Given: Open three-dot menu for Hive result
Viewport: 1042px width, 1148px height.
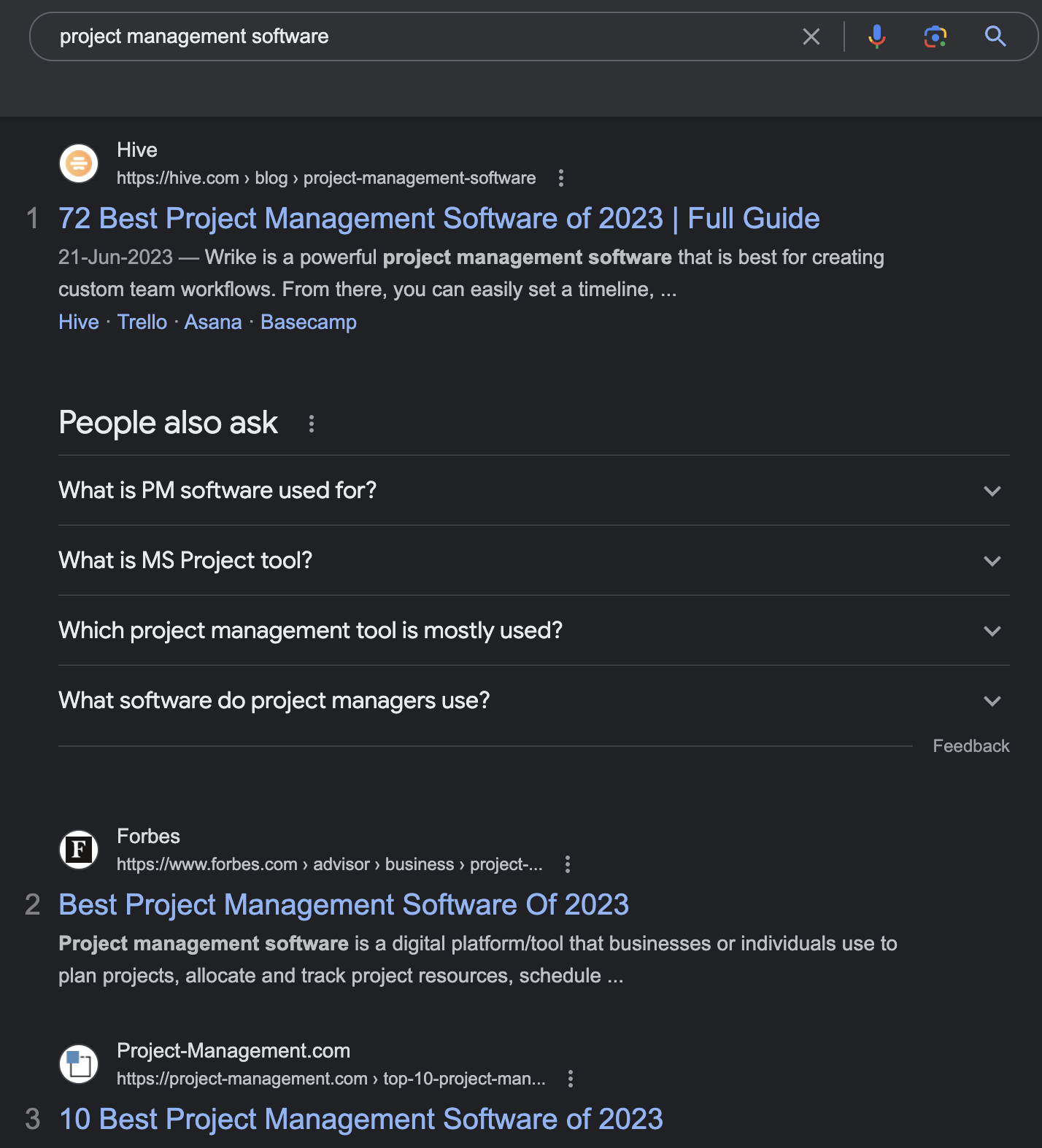Looking at the screenshot, I should point(560,178).
